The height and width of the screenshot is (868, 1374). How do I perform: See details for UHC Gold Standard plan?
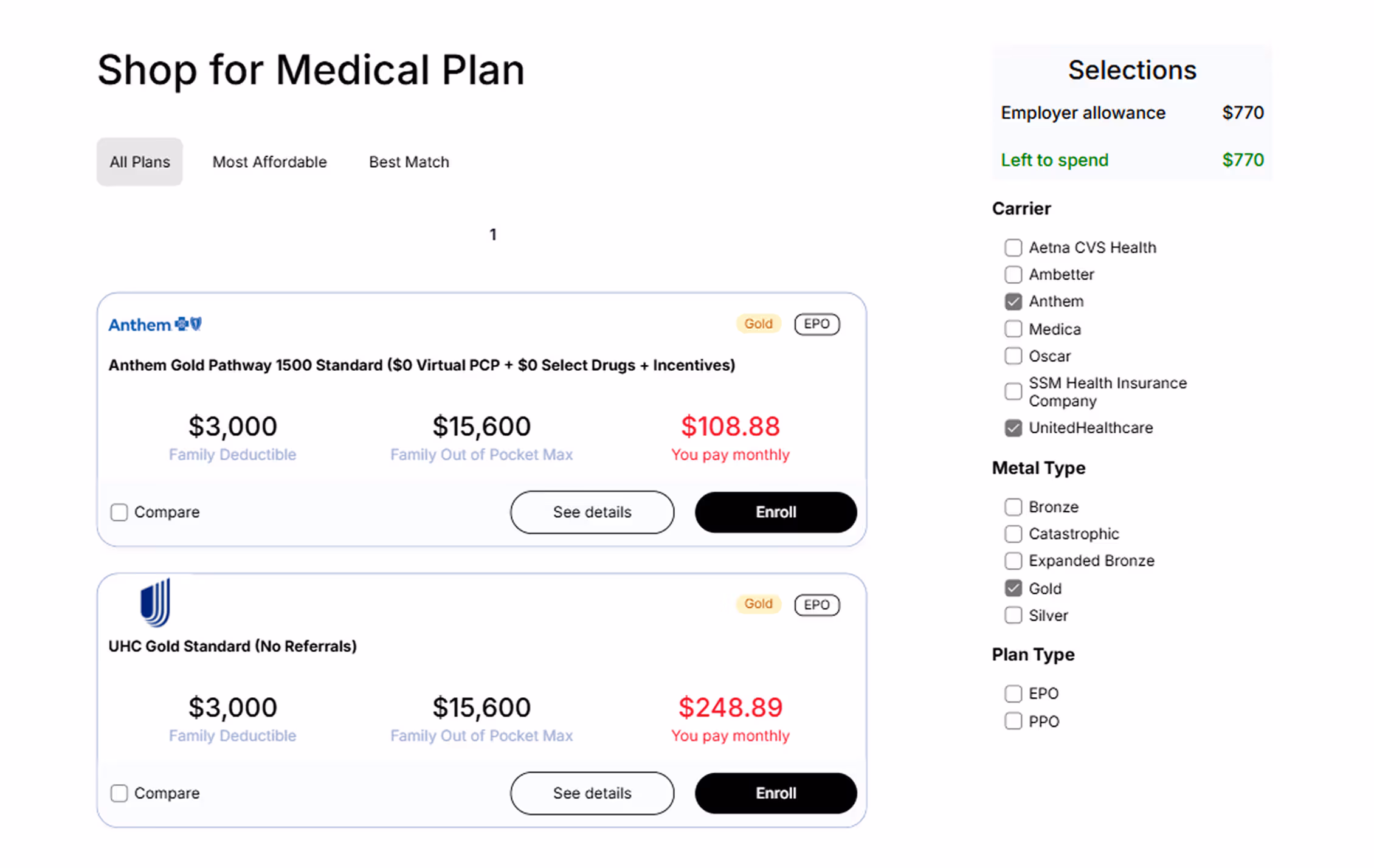point(592,793)
